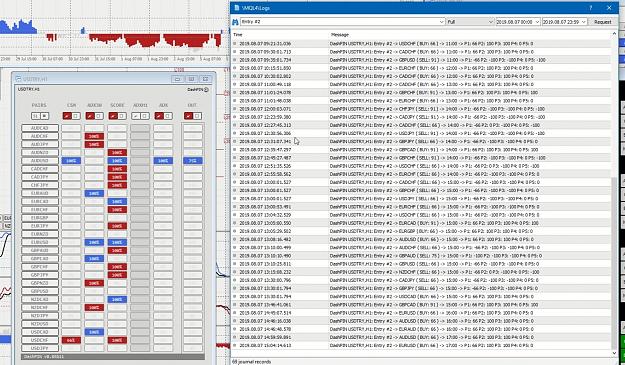Toggle the empty square box under OUT
The width and height of the screenshot is (625, 365).
[x=197, y=116]
